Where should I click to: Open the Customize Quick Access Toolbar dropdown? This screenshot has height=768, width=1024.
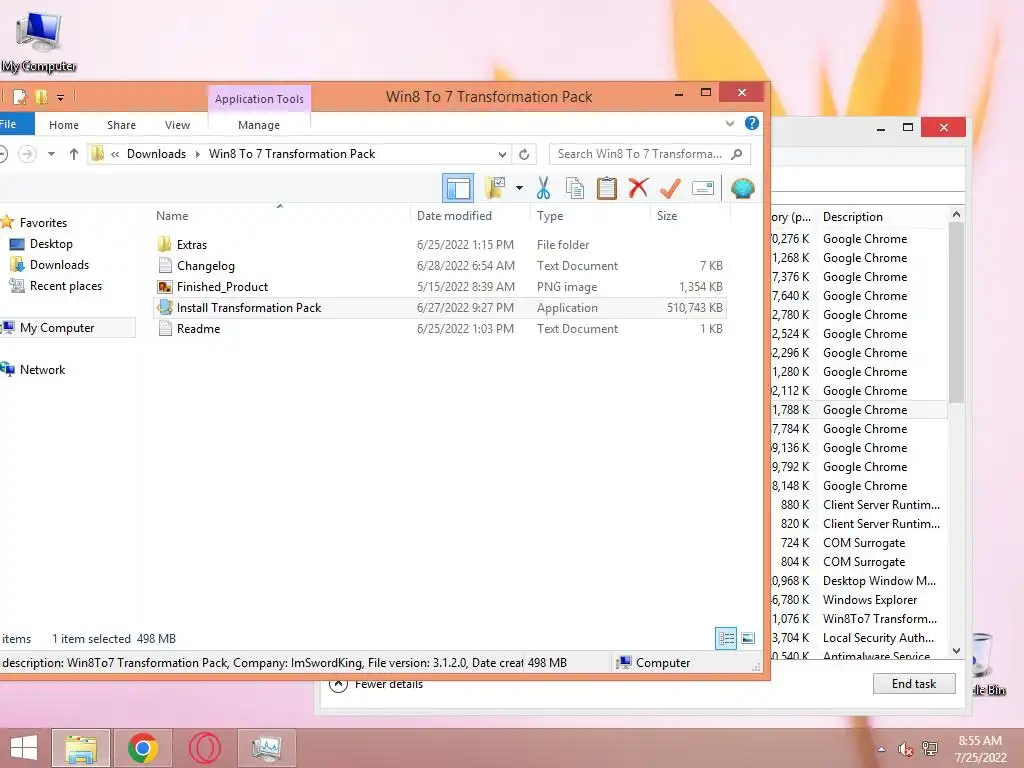click(x=60, y=98)
